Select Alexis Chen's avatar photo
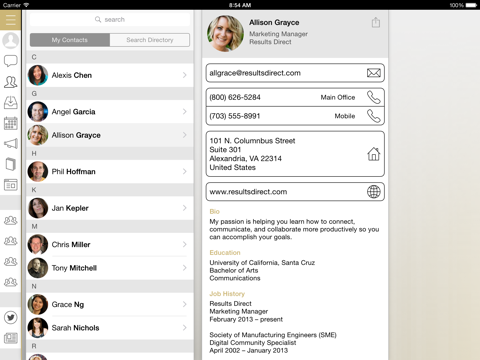 click(x=38, y=75)
